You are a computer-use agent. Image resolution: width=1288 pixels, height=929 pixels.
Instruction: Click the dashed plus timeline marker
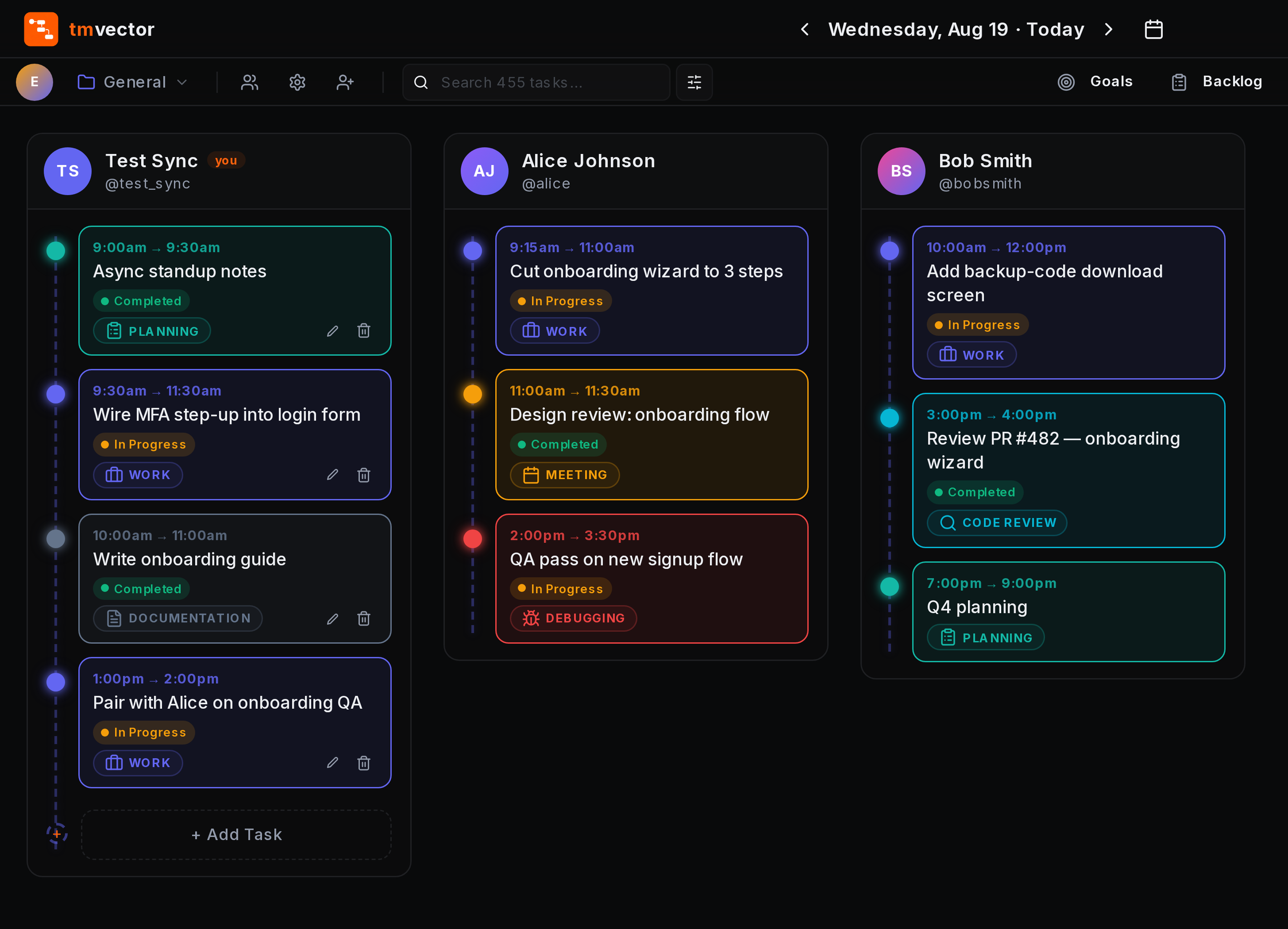coord(56,834)
